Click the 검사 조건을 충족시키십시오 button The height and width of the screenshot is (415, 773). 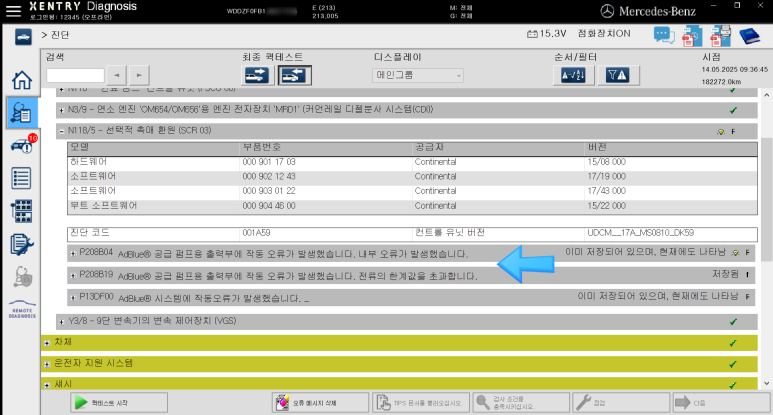(x=521, y=403)
